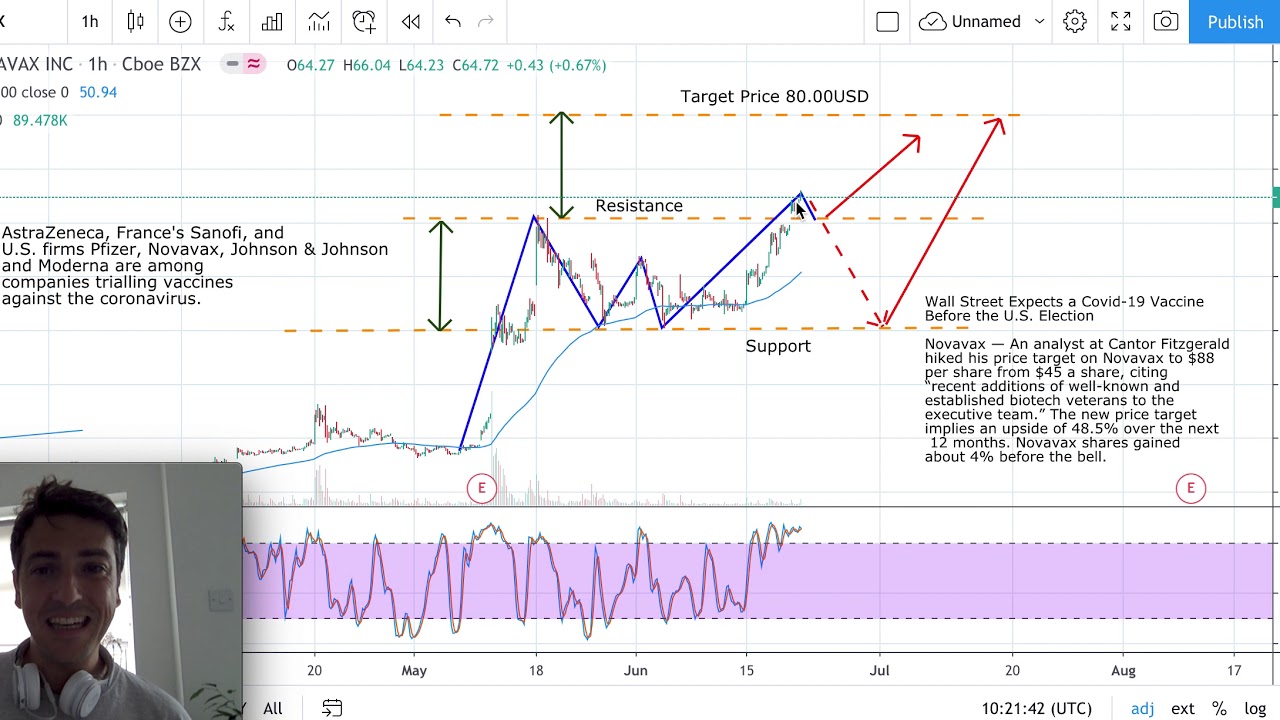The width and height of the screenshot is (1280, 720).
Task: Click the earnings E marker near August
Action: pos(1190,488)
